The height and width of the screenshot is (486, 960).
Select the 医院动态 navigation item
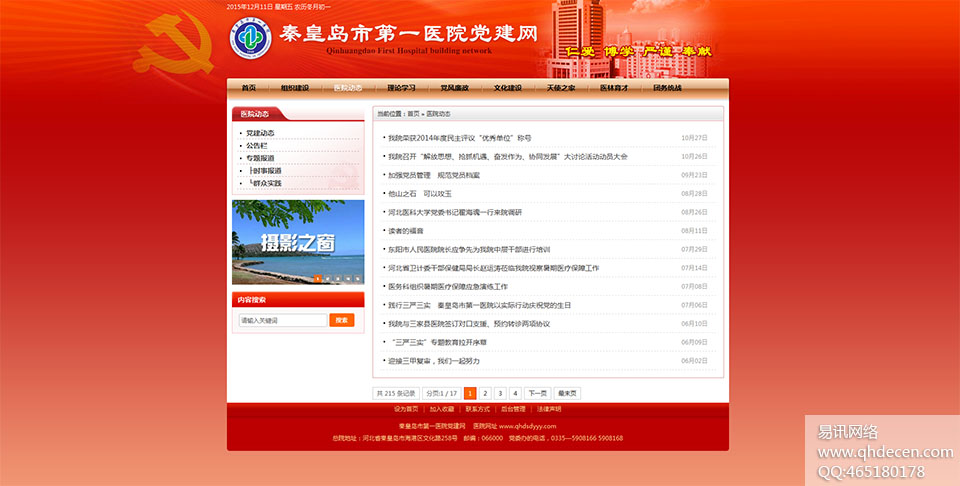pos(348,88)
